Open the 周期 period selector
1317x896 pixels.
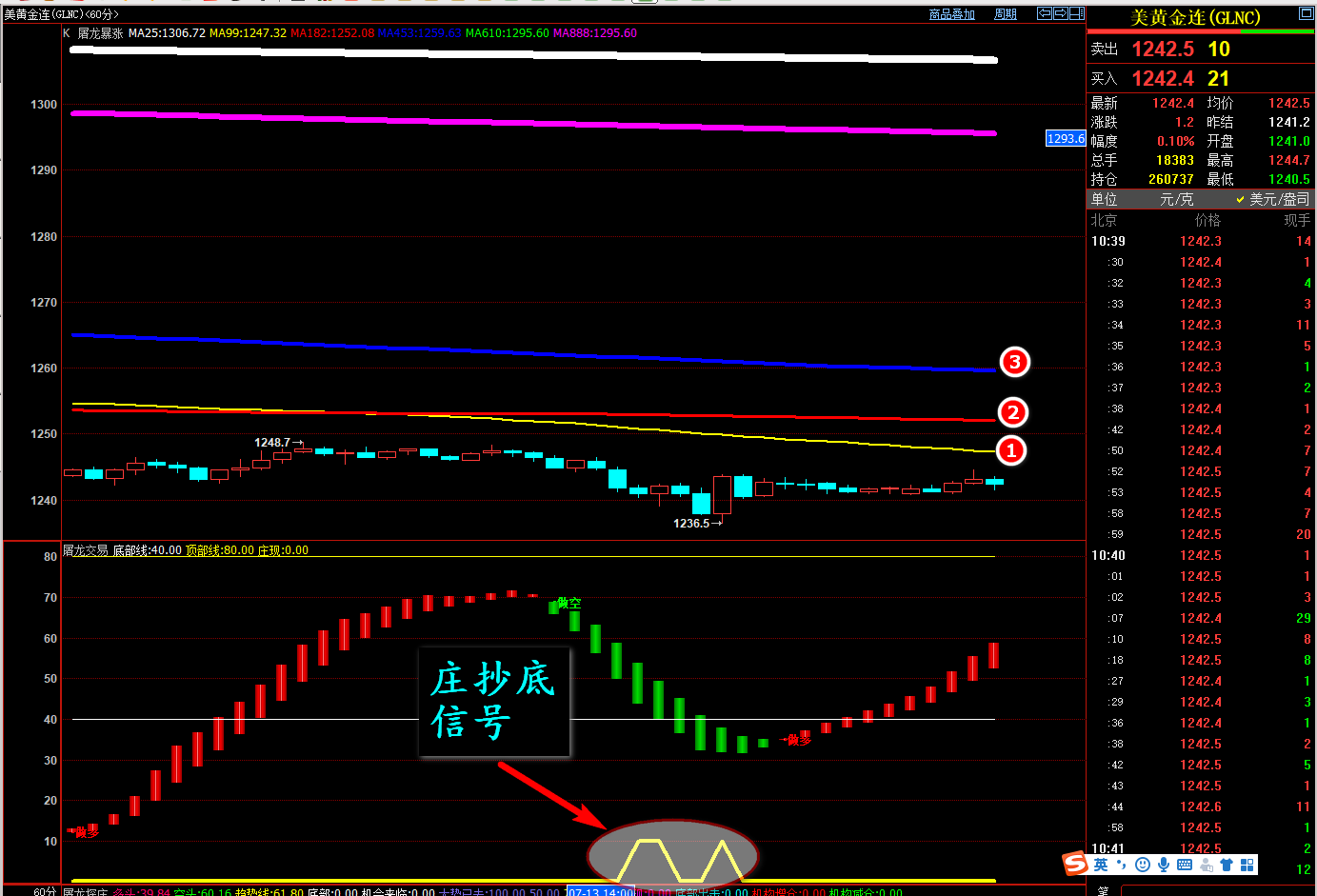click(x=1005, y=14)
